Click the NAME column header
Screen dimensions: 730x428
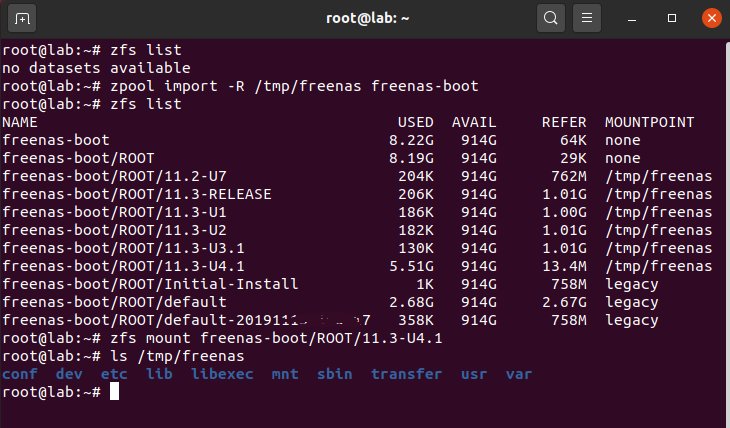(19, 122)
